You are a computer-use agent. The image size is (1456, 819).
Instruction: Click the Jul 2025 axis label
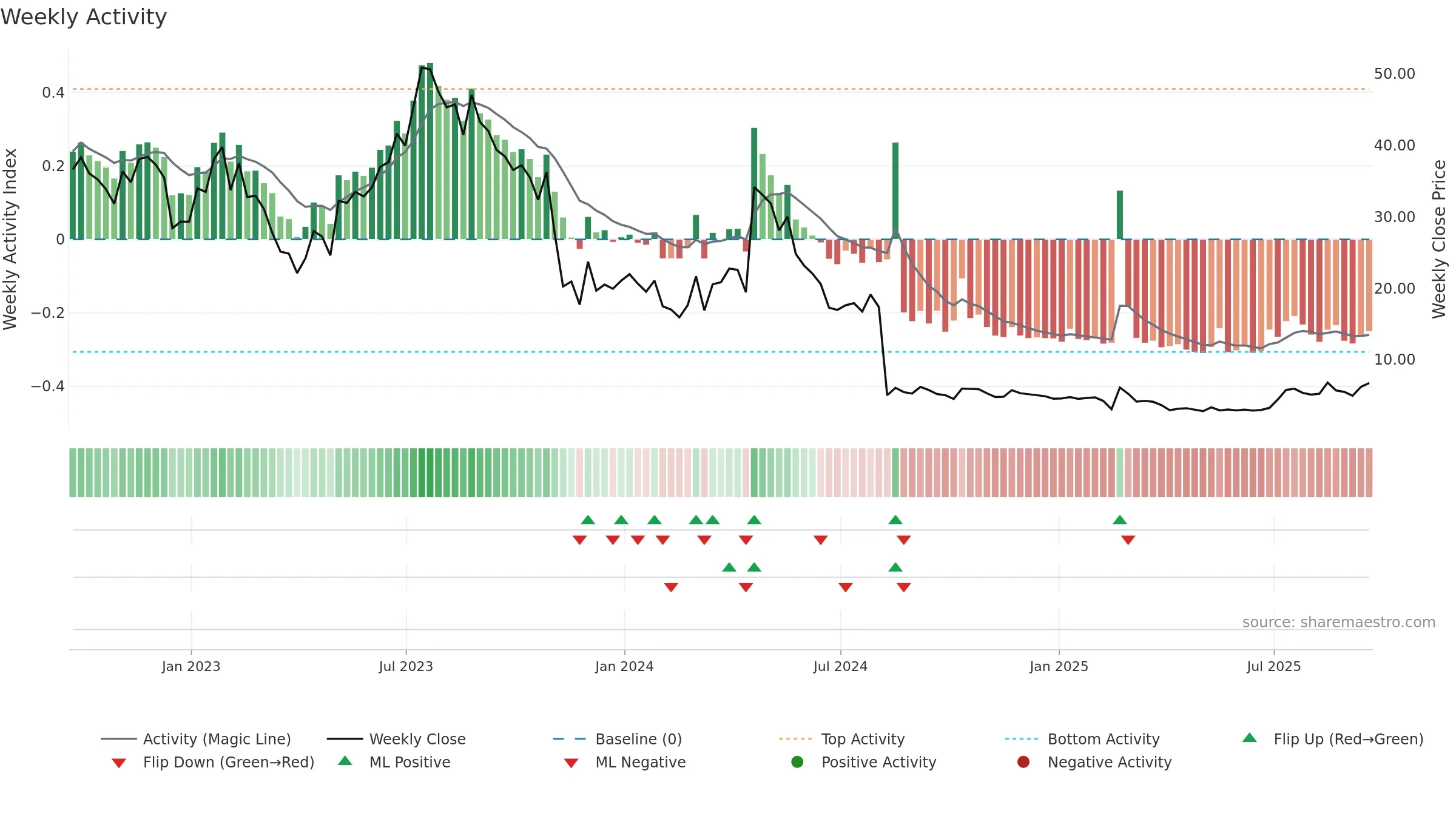point(1274,666)
